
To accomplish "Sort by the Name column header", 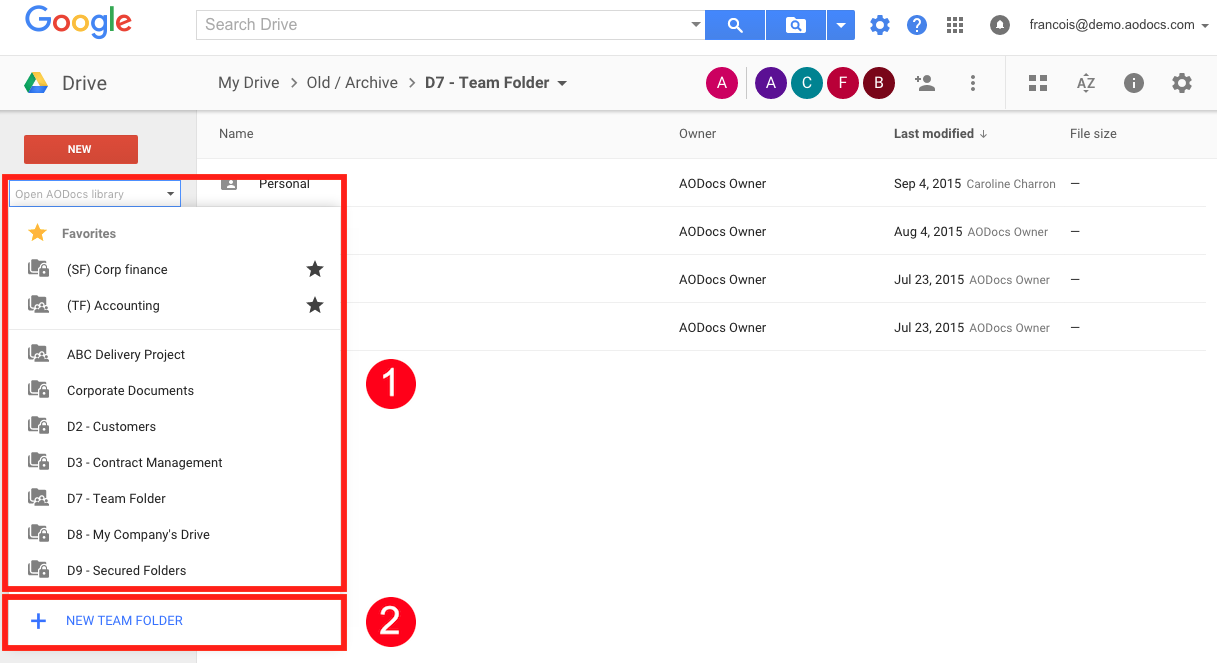I will (236, 134).
